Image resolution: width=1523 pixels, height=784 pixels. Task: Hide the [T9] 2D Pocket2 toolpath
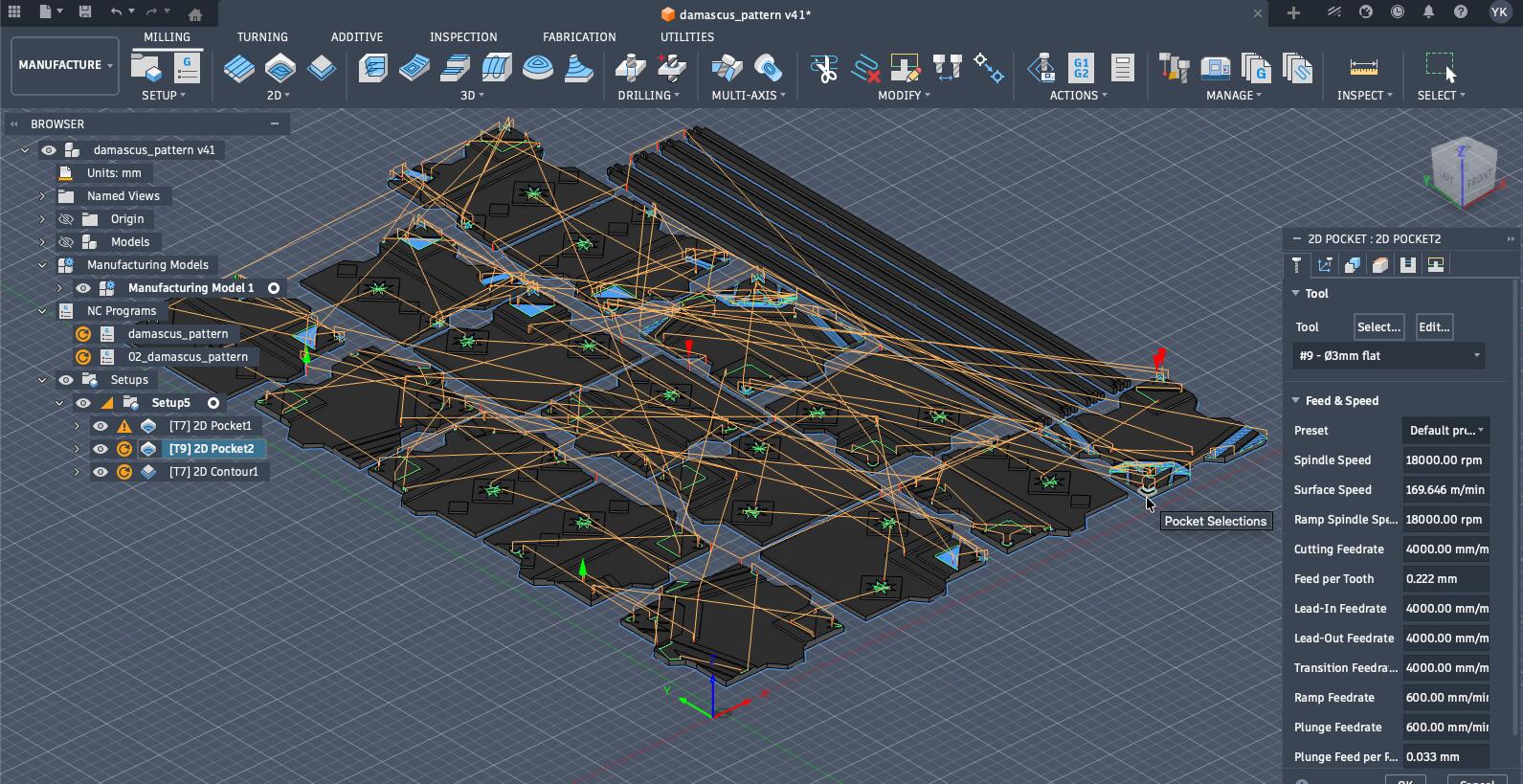(x=101, y=449)
